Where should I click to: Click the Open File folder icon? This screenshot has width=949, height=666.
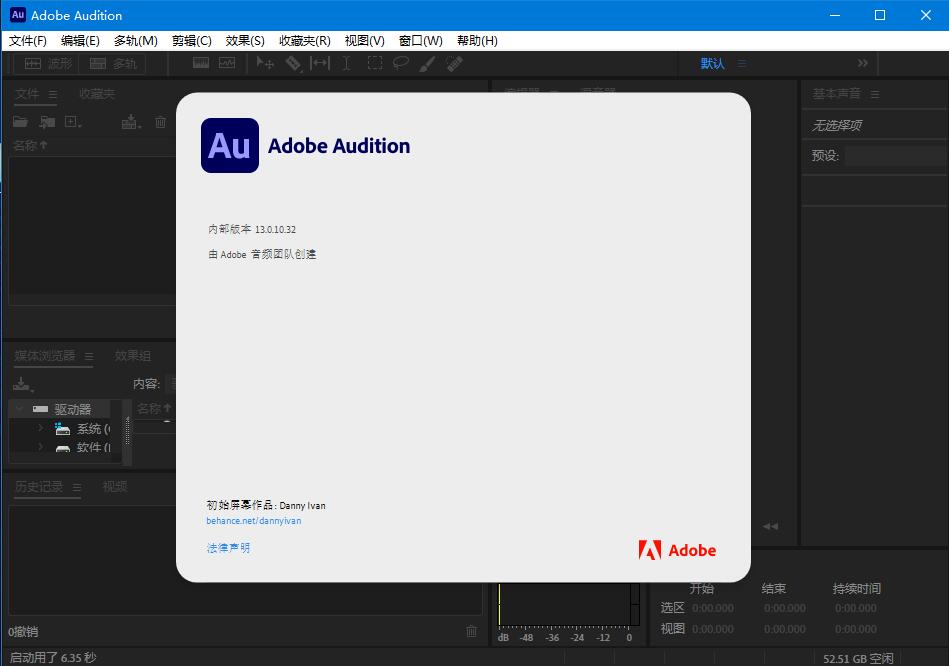coord(21,122)
